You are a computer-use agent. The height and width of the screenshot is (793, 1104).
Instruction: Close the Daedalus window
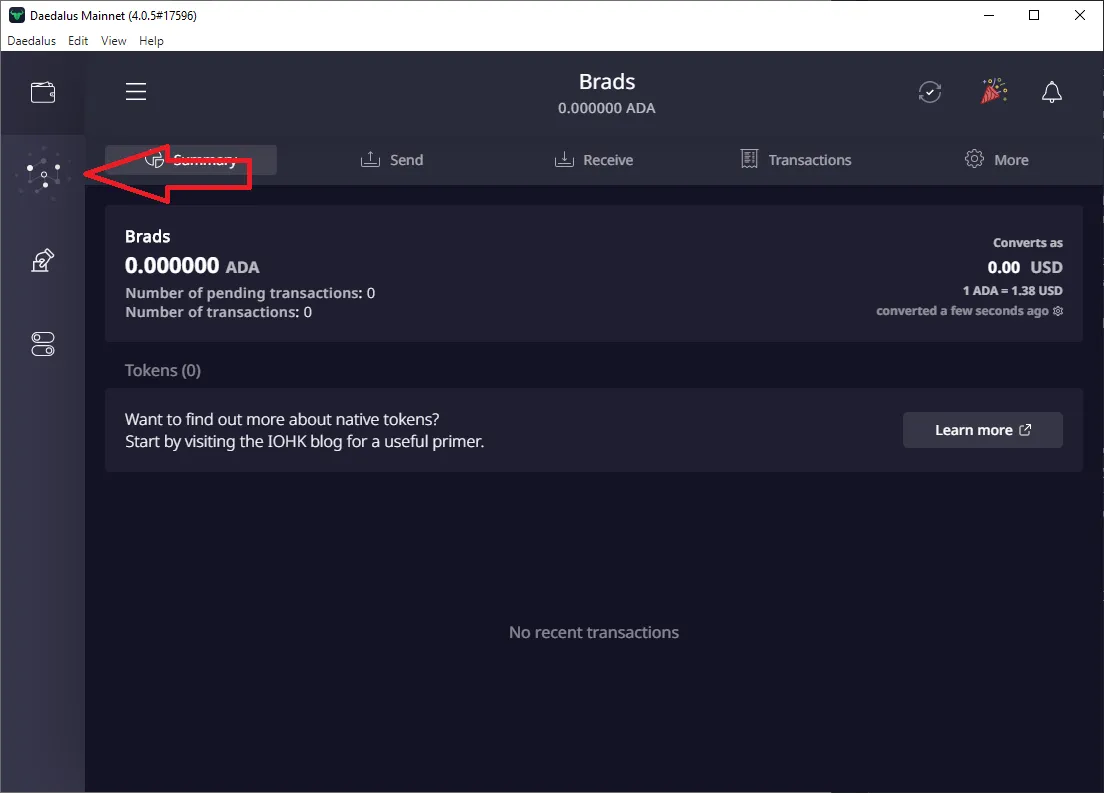pos(1079,15)
